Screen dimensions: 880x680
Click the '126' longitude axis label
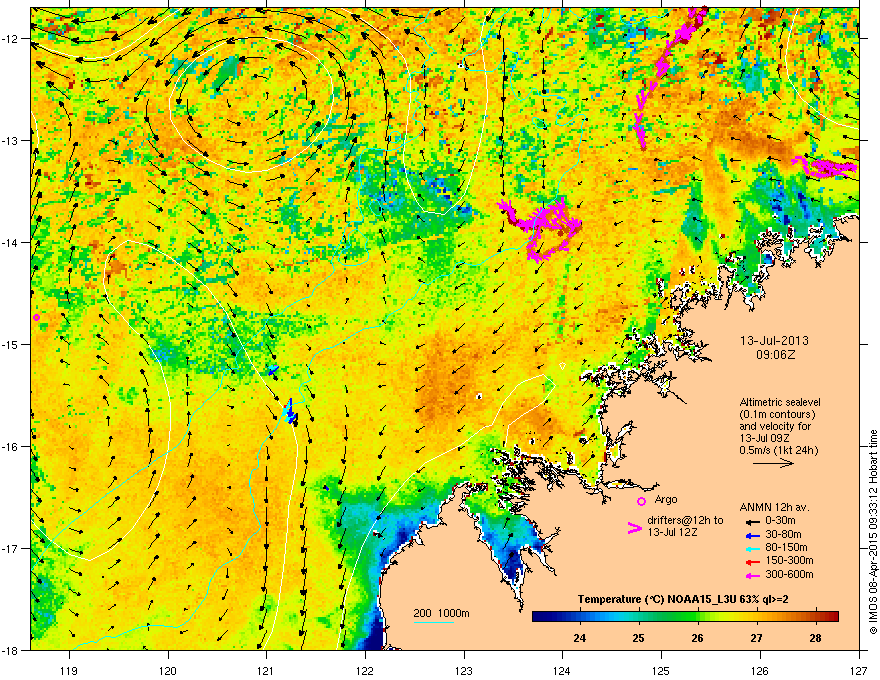tap(760, 670)
